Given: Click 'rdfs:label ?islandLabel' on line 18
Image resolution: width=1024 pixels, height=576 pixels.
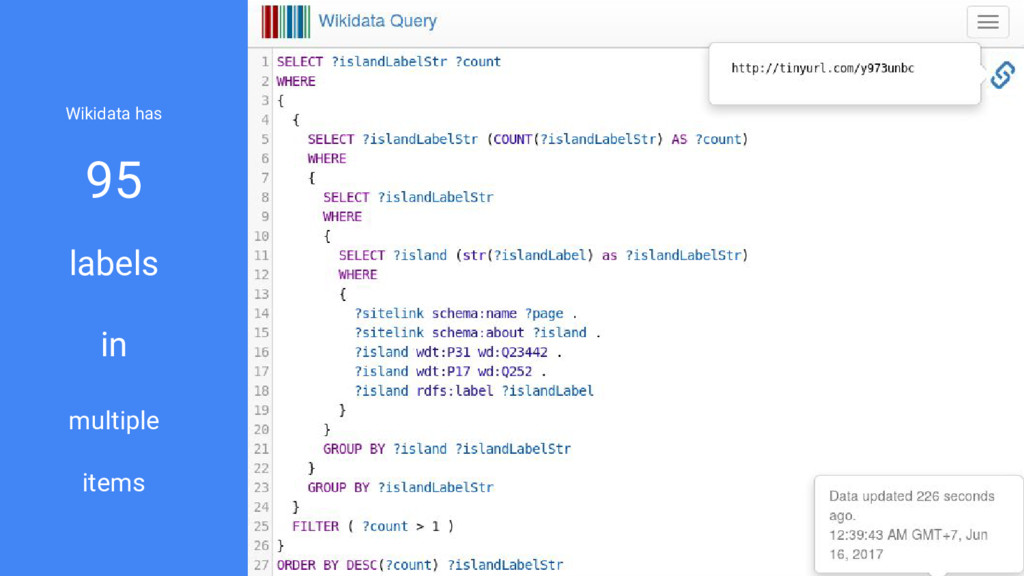Looking at the screenshot, I should pos(505,391).
